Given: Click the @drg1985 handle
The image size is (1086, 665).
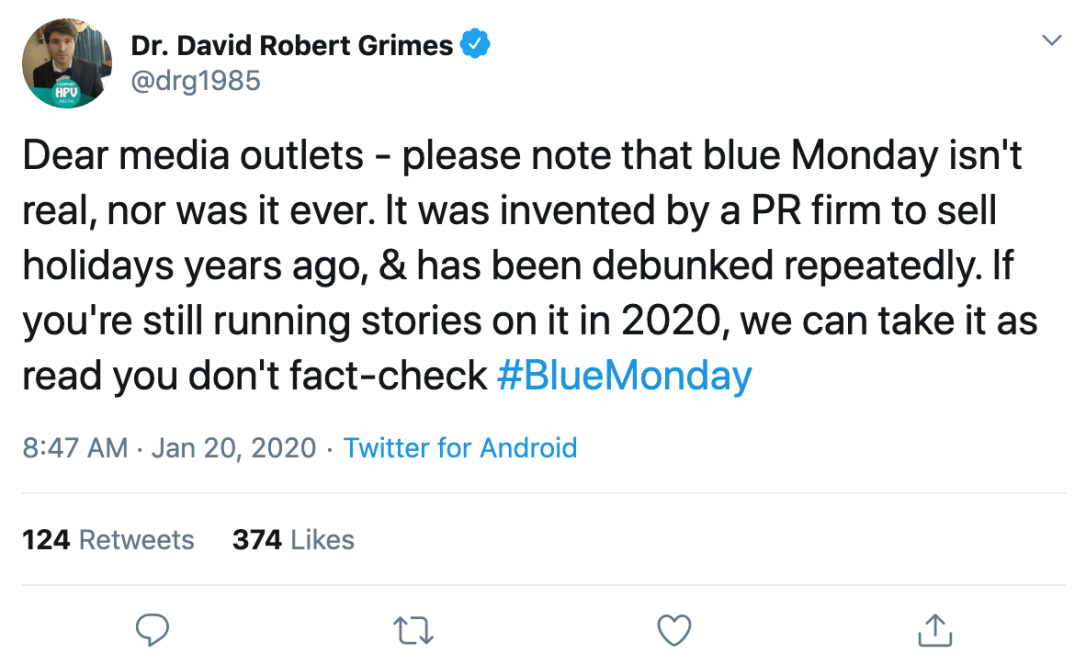Looking at the screenshot, I should point(196,80).
